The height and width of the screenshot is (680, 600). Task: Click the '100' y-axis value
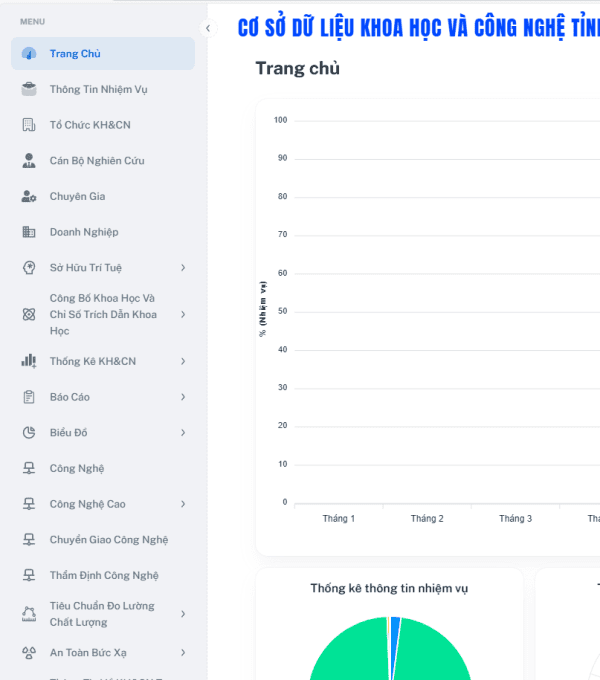(280, 120)
